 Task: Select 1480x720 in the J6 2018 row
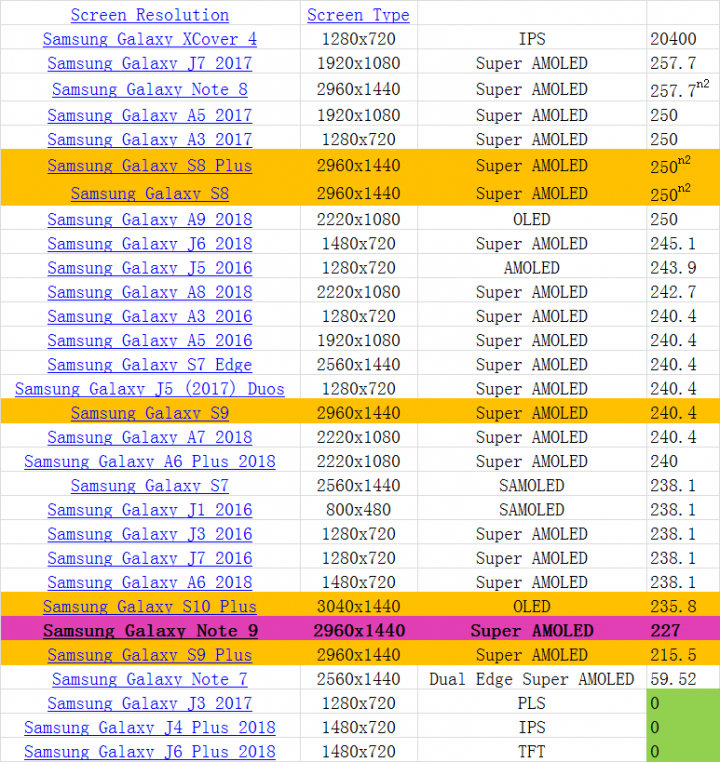[x=359, y=244]
